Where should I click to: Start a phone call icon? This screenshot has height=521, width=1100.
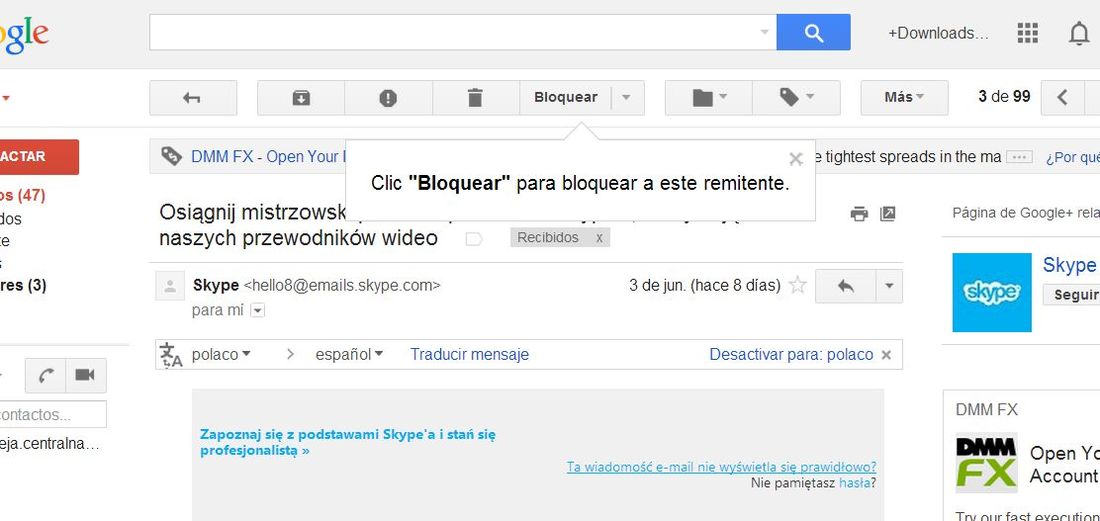[46, 376]
